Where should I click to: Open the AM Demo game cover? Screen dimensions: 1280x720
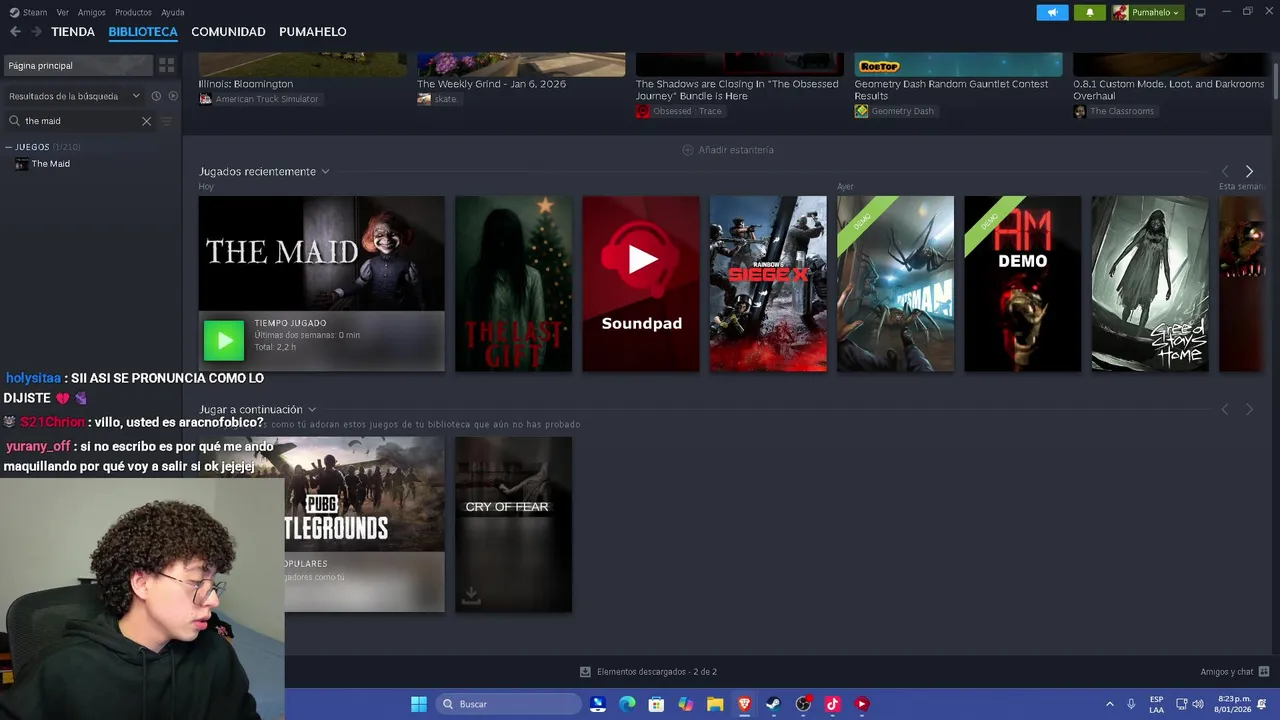point(1022,283)
